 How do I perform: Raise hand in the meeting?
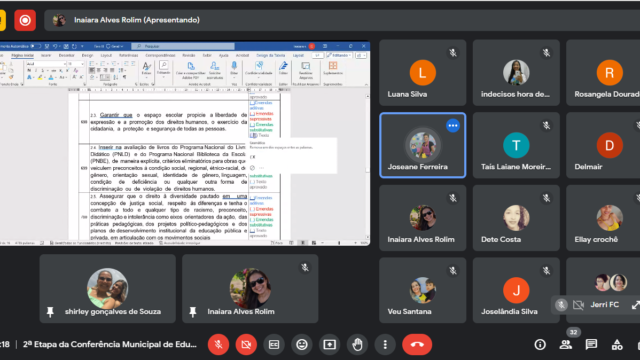point(357,344)
